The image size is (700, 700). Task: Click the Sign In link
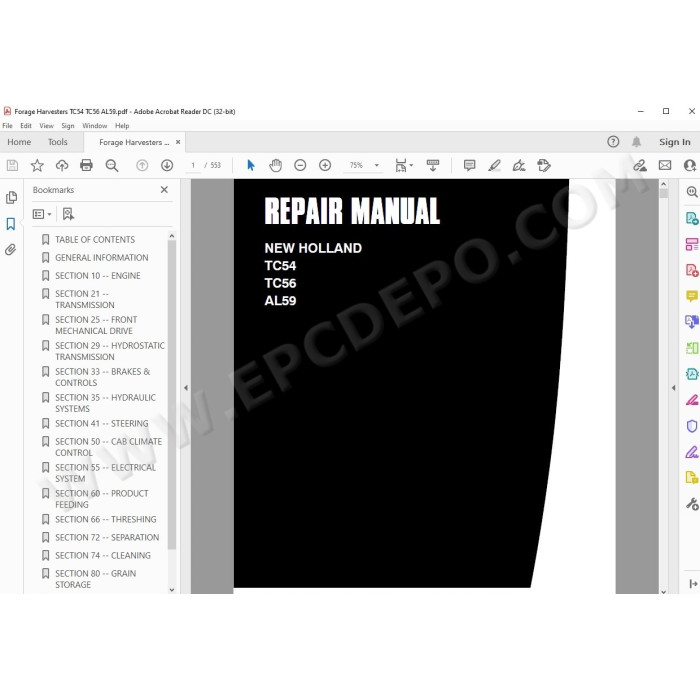[675, 142]
